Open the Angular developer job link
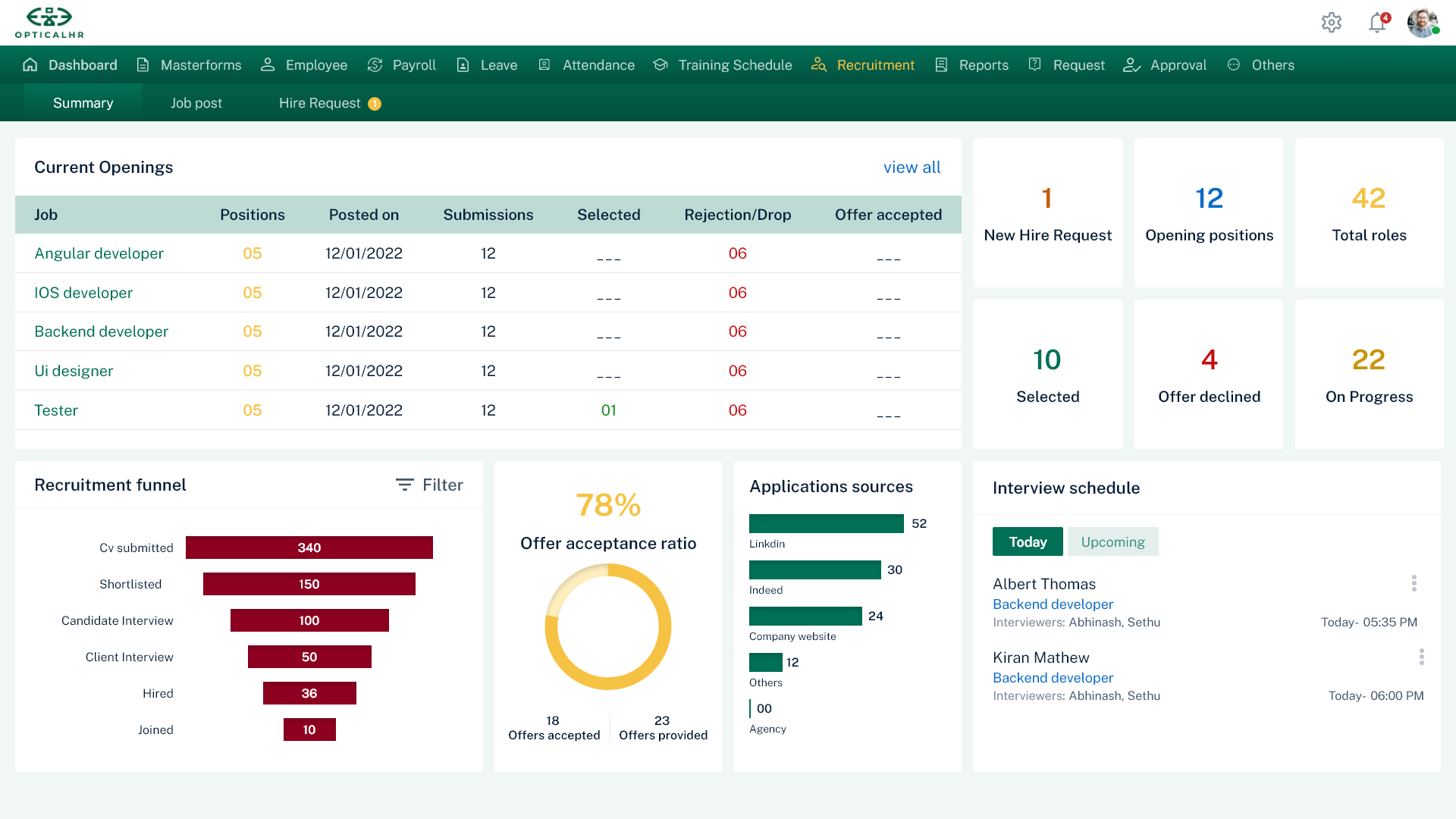This screenshot has height=819, width=1456. click(x=99, y=253)
